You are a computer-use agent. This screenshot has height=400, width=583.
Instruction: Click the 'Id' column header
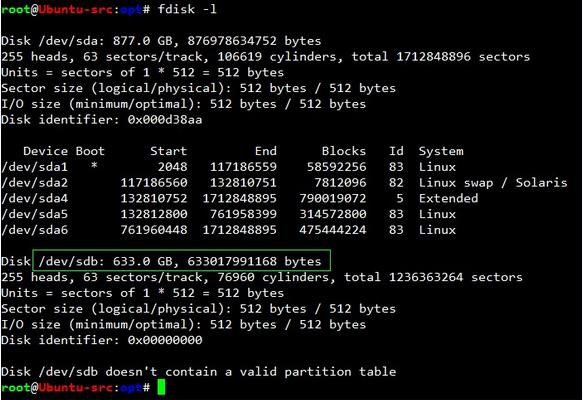(x=396, y=151)
